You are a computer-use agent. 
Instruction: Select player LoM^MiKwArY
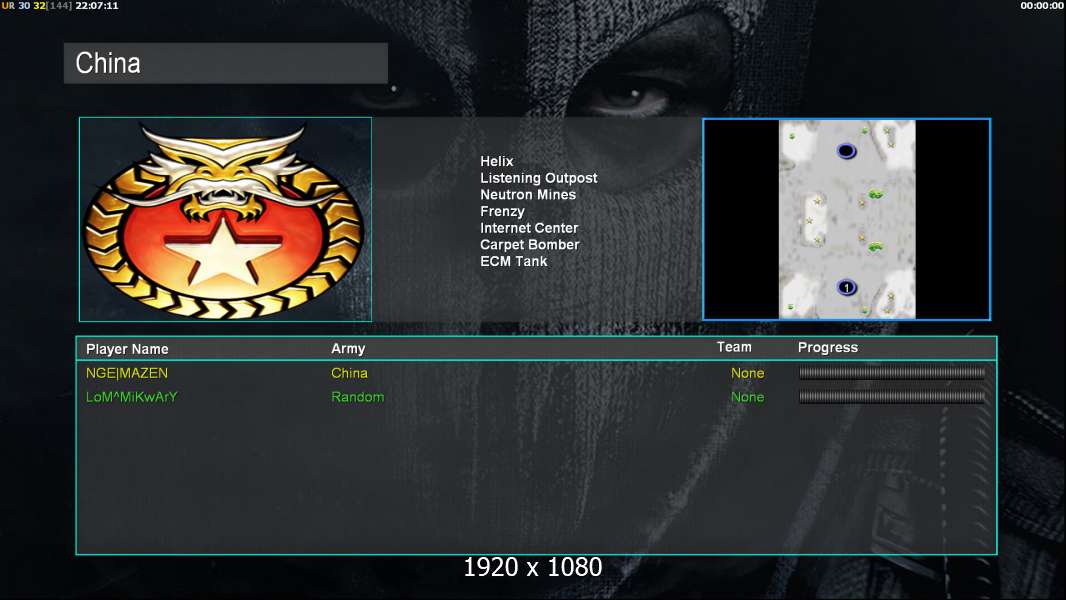[x=131, y=397]
